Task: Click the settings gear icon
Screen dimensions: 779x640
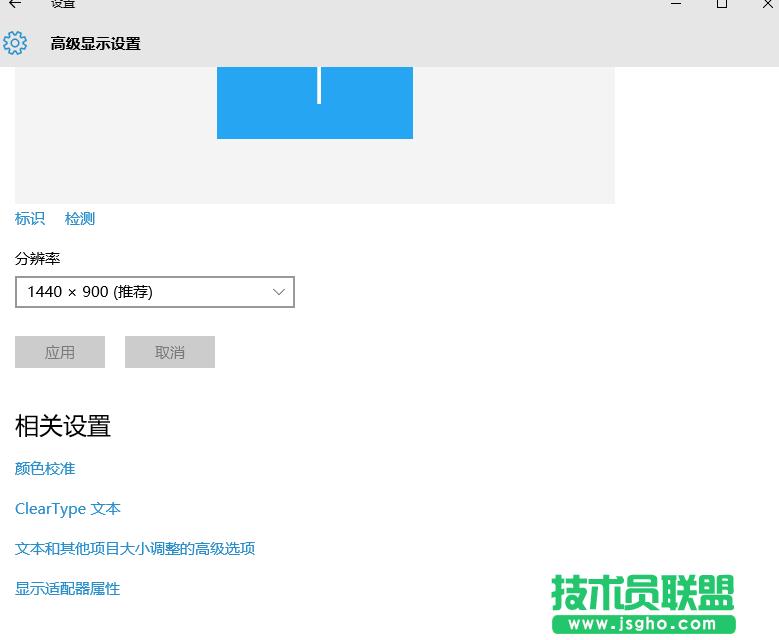Action: click(x=15, y=43)
